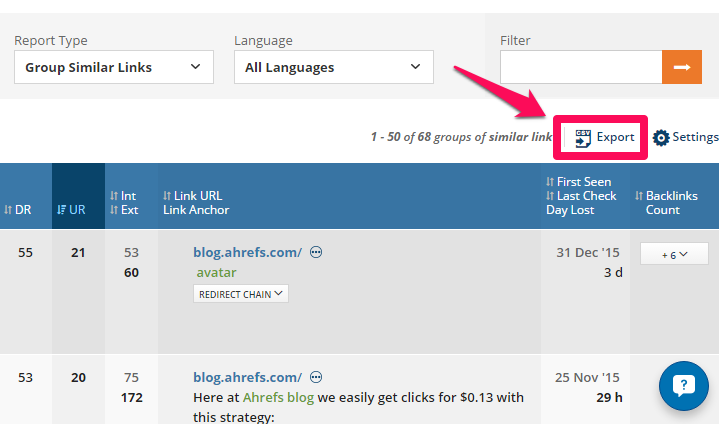
Task: Sort by First Seen date
Action: [x=579, y=182]
